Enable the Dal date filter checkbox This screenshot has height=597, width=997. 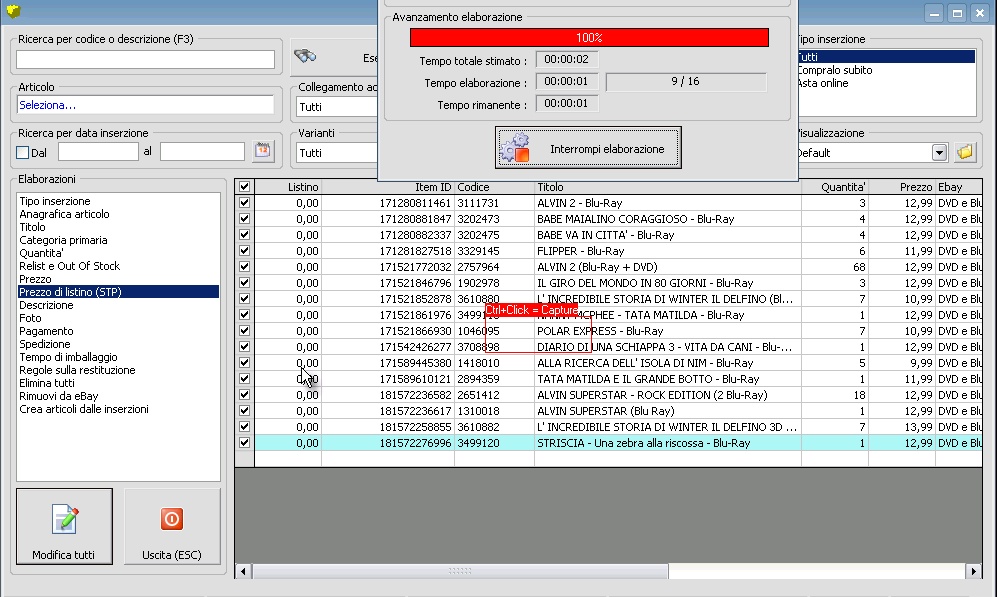(23, 153)
